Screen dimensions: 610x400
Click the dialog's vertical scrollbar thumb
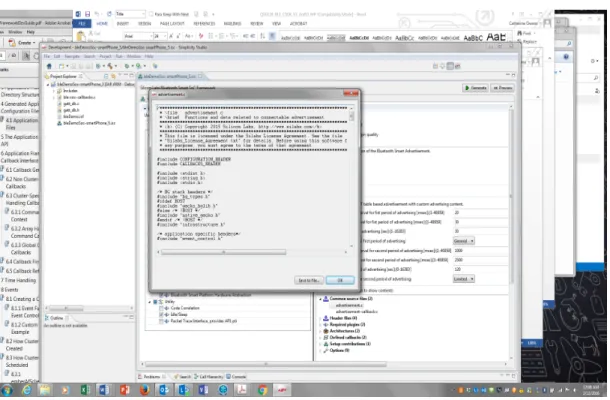pos(351,116)
